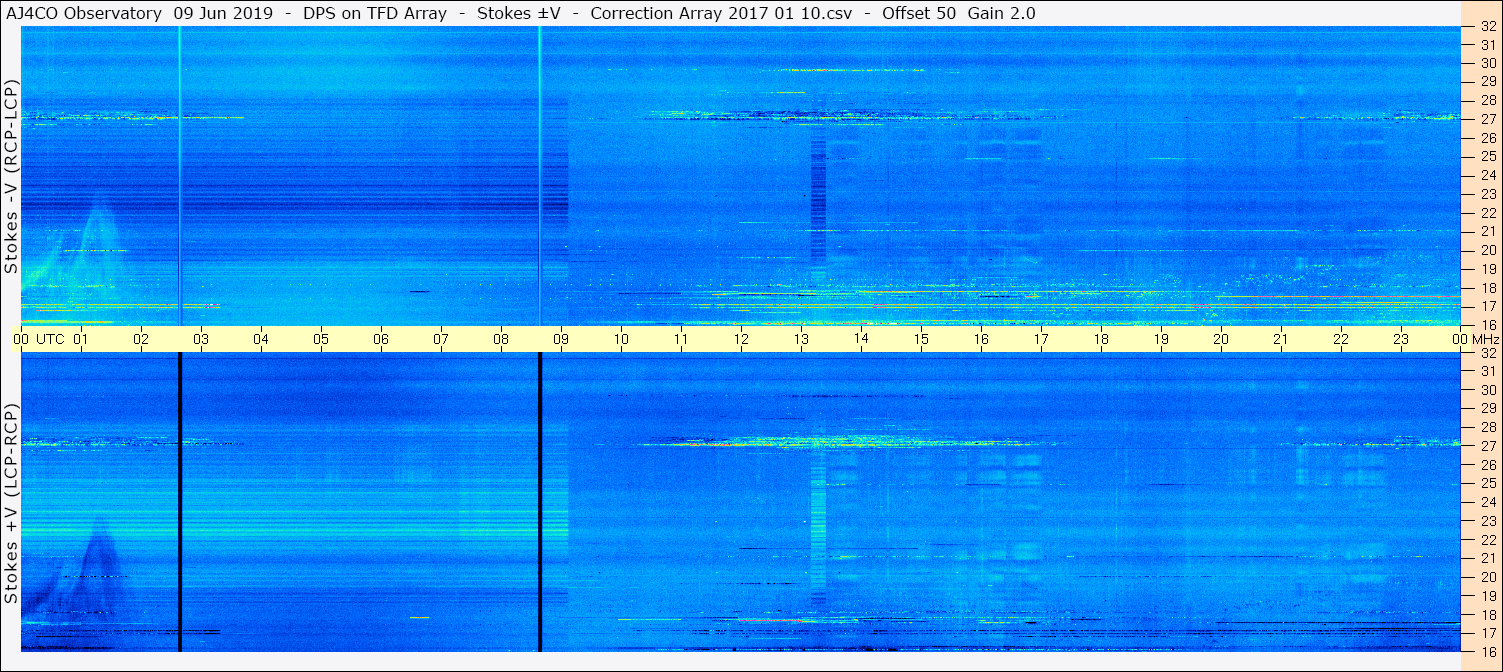Viewport: 1503px width, 672px height.
Task: Click the 17 MHz label of upper panel
Action: pos(1487,306)
